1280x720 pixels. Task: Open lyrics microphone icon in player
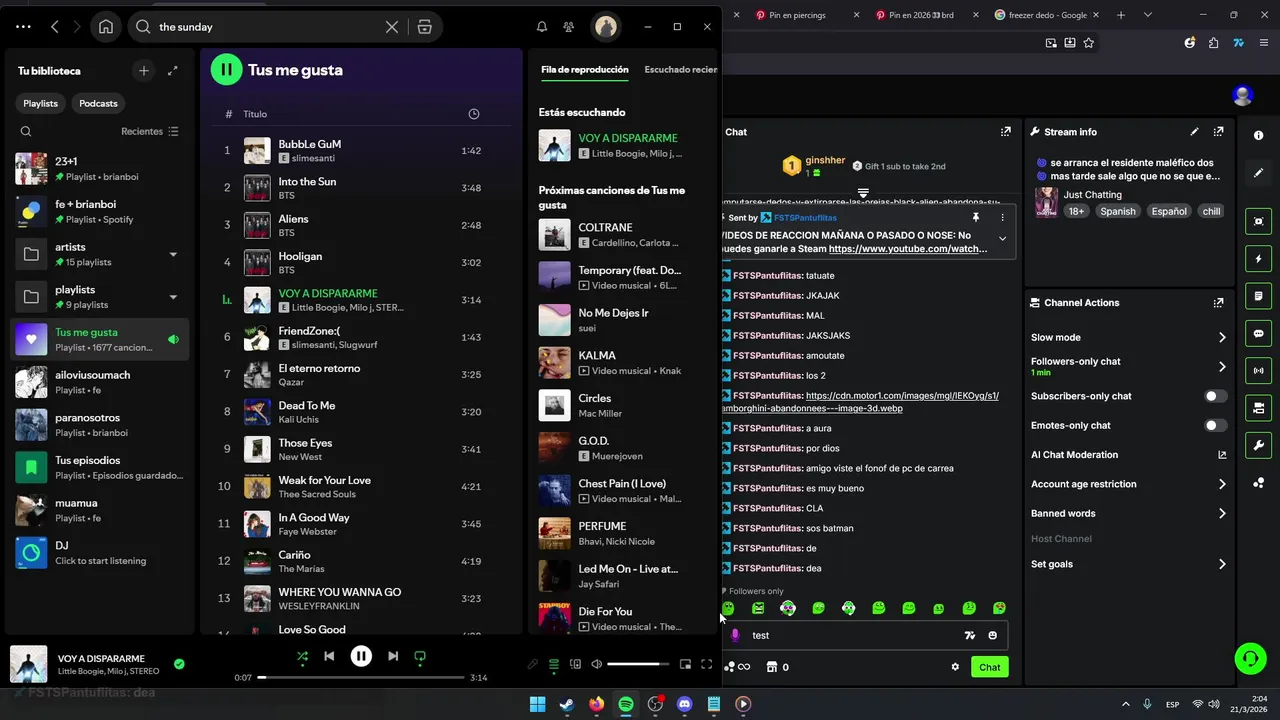click(x=533, y=664)
